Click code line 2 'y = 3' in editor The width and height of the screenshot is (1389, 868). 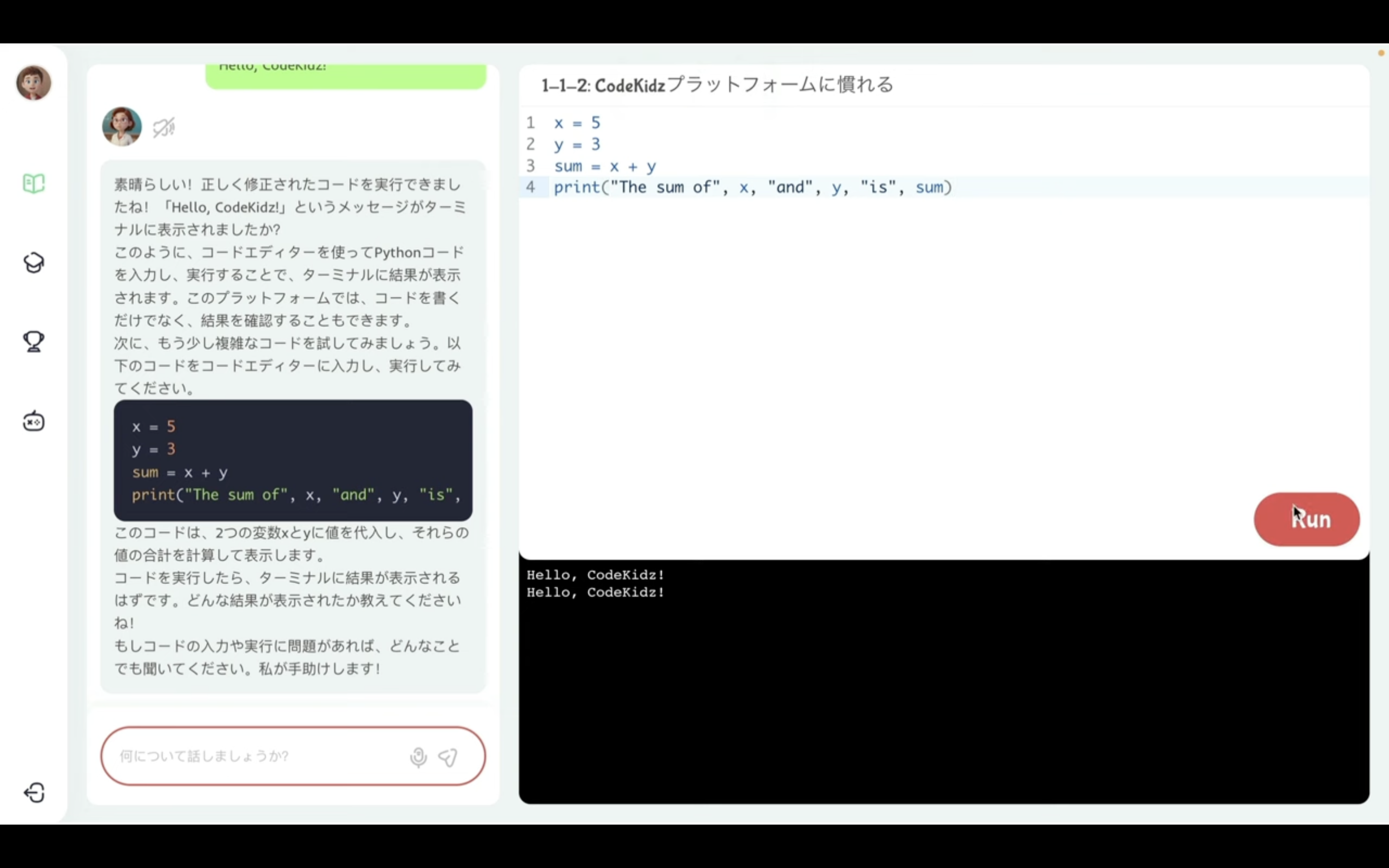577,145
